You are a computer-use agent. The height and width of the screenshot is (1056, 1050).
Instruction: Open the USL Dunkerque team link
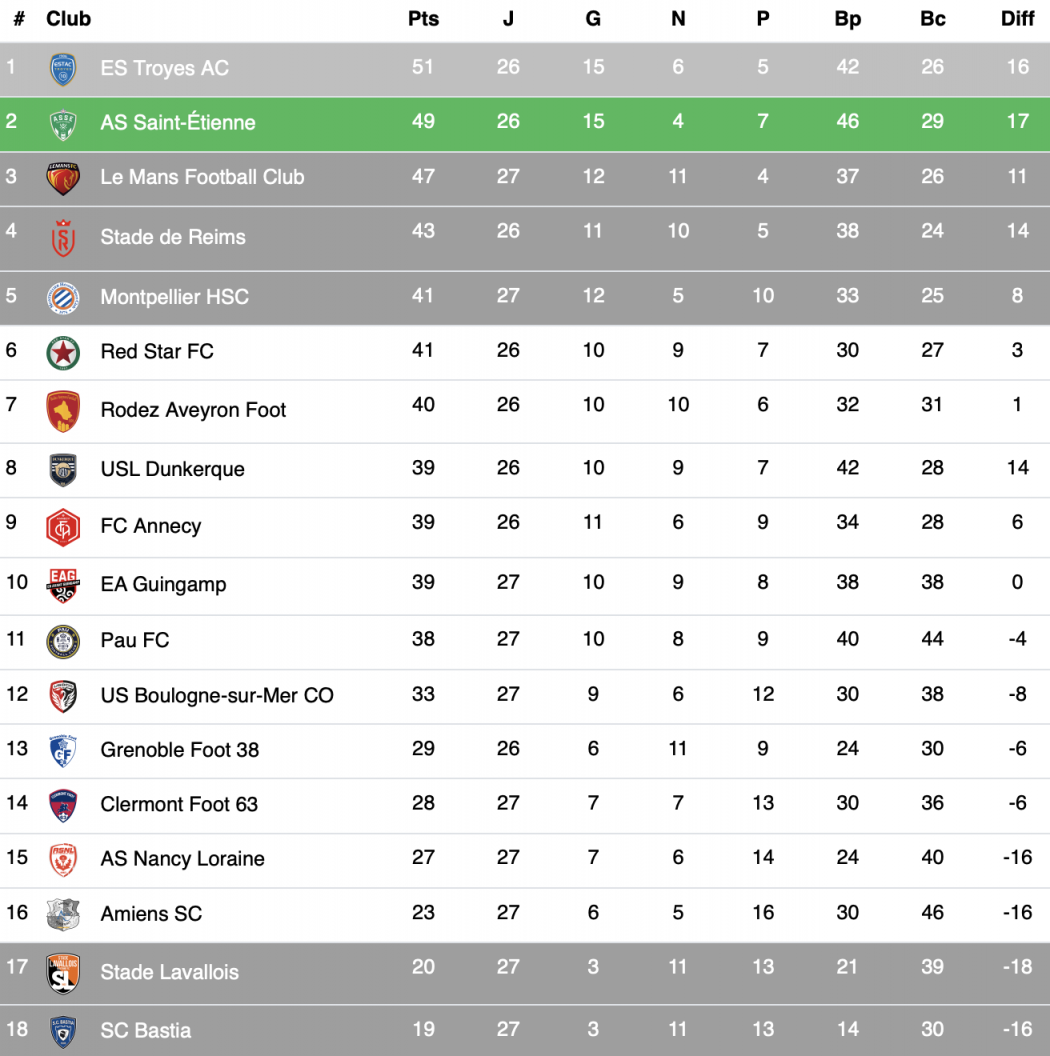point(172,469)
